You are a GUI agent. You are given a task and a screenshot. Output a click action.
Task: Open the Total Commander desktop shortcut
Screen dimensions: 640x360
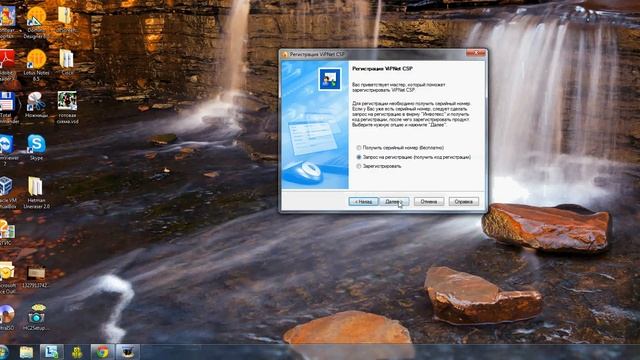click(7, 107)
